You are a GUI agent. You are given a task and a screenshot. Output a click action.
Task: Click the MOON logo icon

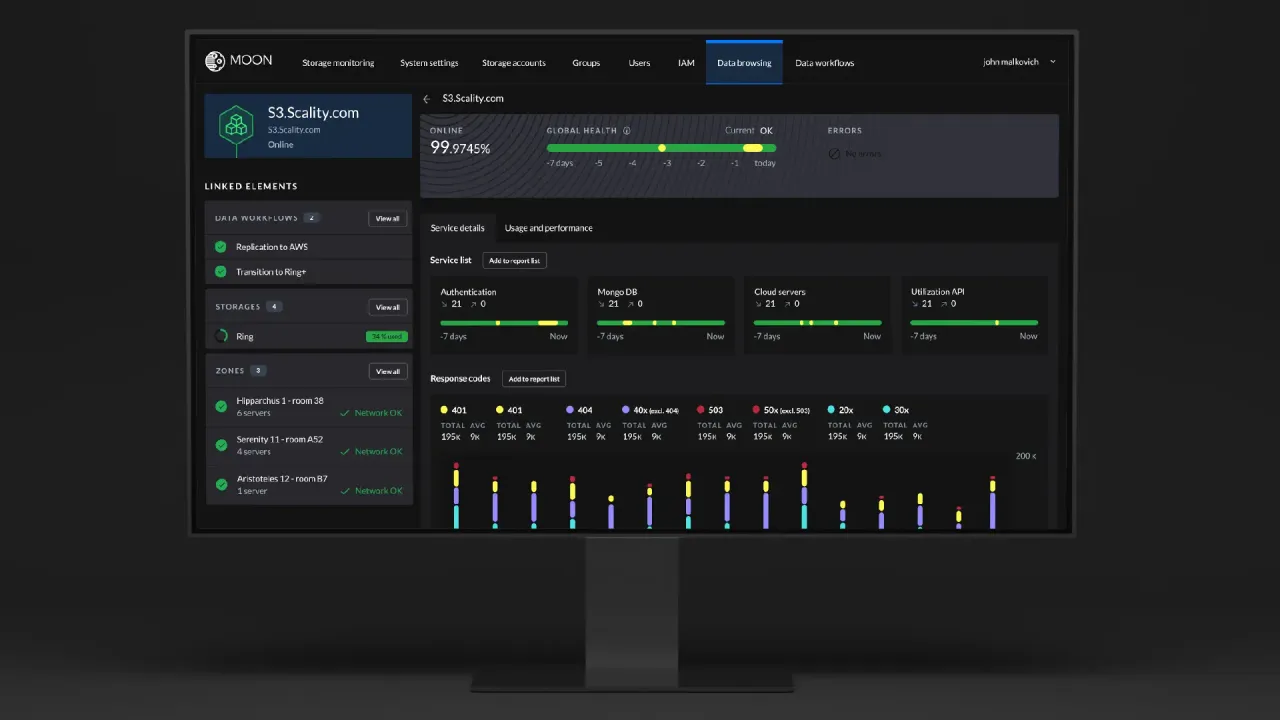(x=215, y=62)
